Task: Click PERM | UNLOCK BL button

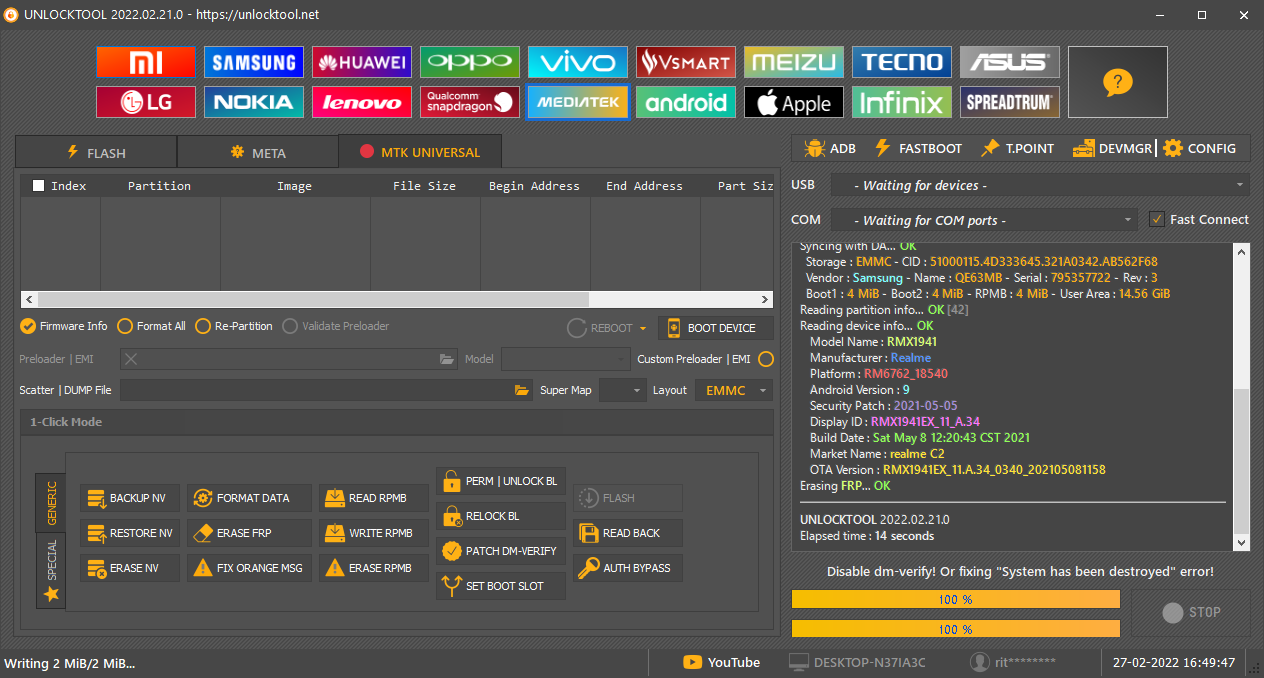Action: coord(501,481)
